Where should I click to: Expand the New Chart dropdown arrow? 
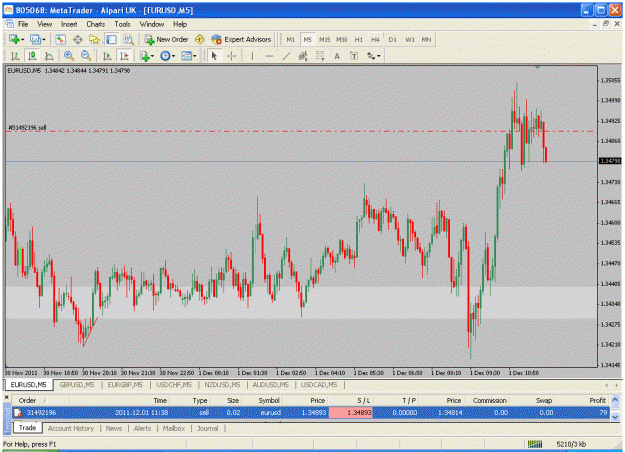click(x=23, y=40)
